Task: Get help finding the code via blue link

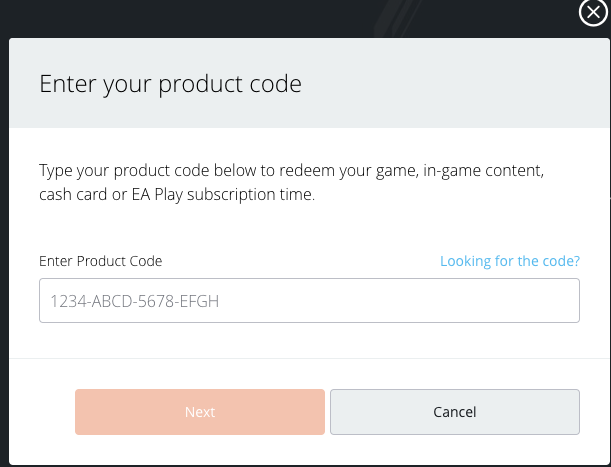Action: (510, 261)
